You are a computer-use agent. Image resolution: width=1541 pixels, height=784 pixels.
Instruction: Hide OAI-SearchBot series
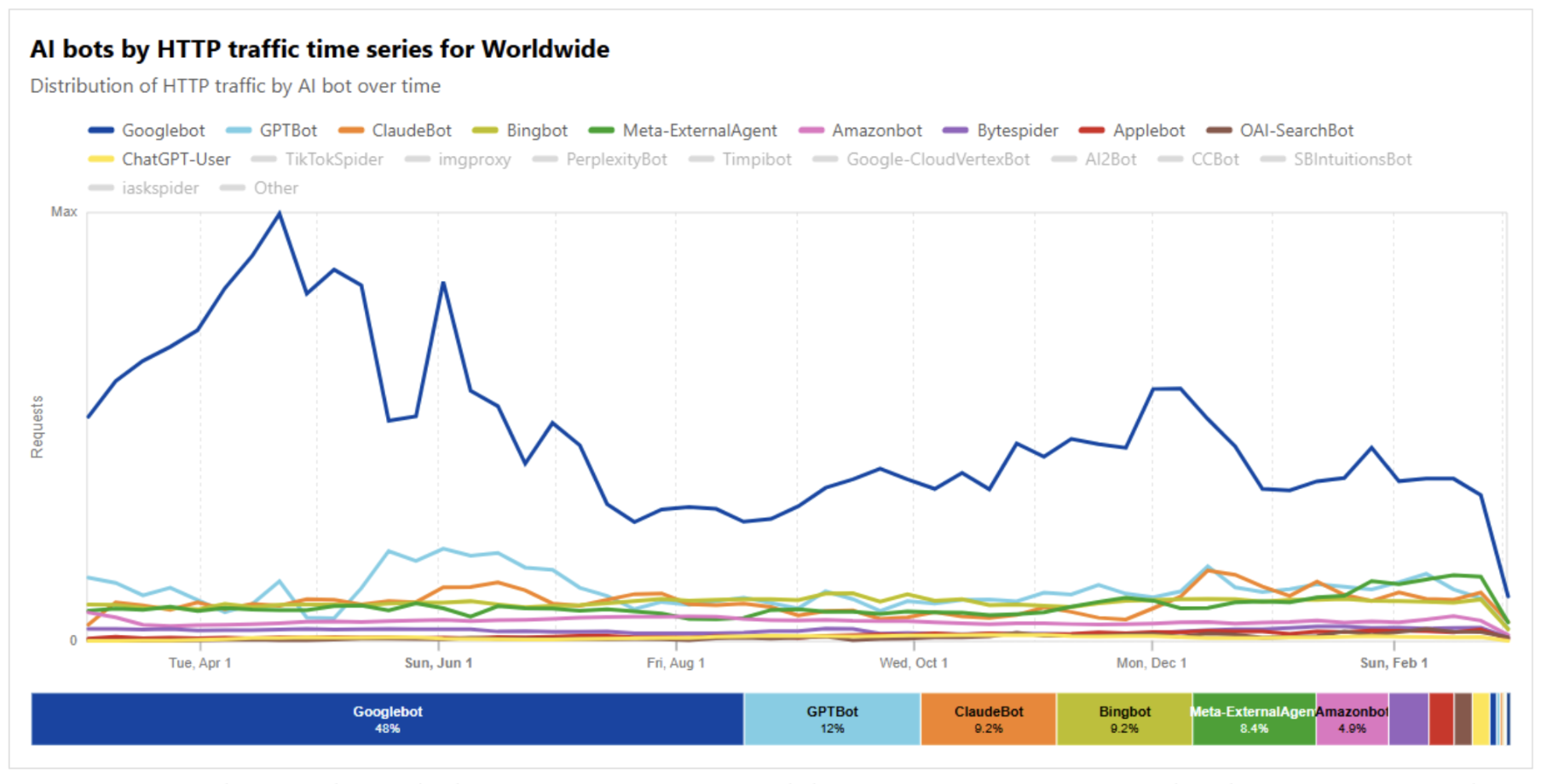pos(1296,130)
